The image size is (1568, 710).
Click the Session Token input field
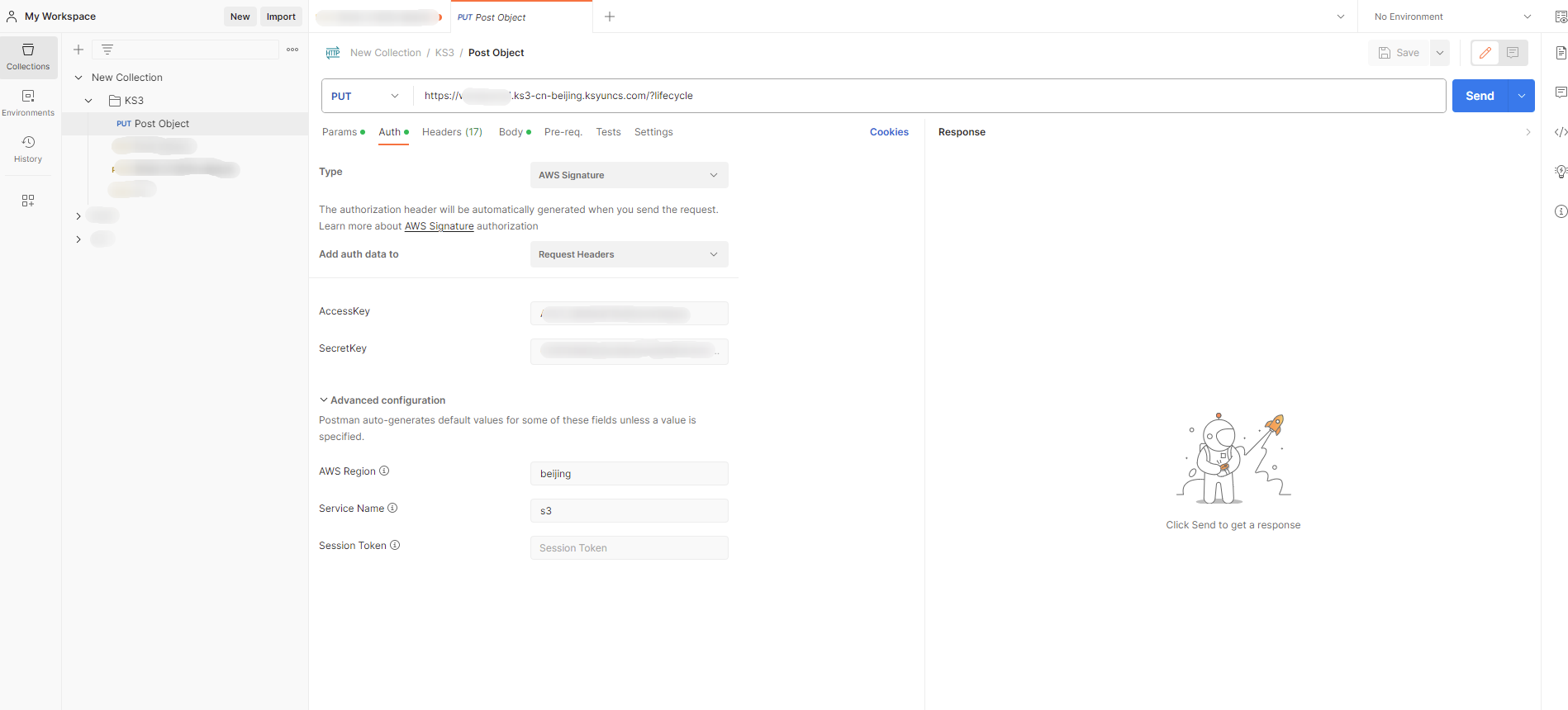coord(629,548)
